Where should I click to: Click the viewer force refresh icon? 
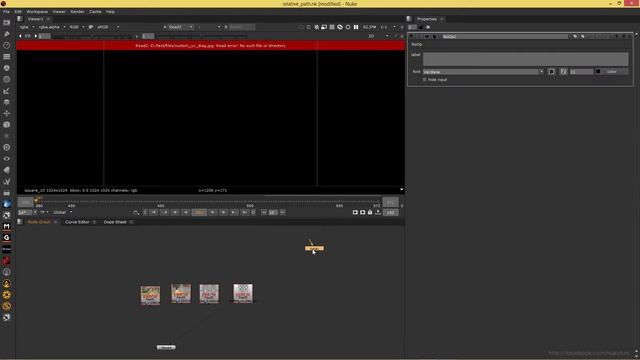pyautogui.click(x=348, y=27)
